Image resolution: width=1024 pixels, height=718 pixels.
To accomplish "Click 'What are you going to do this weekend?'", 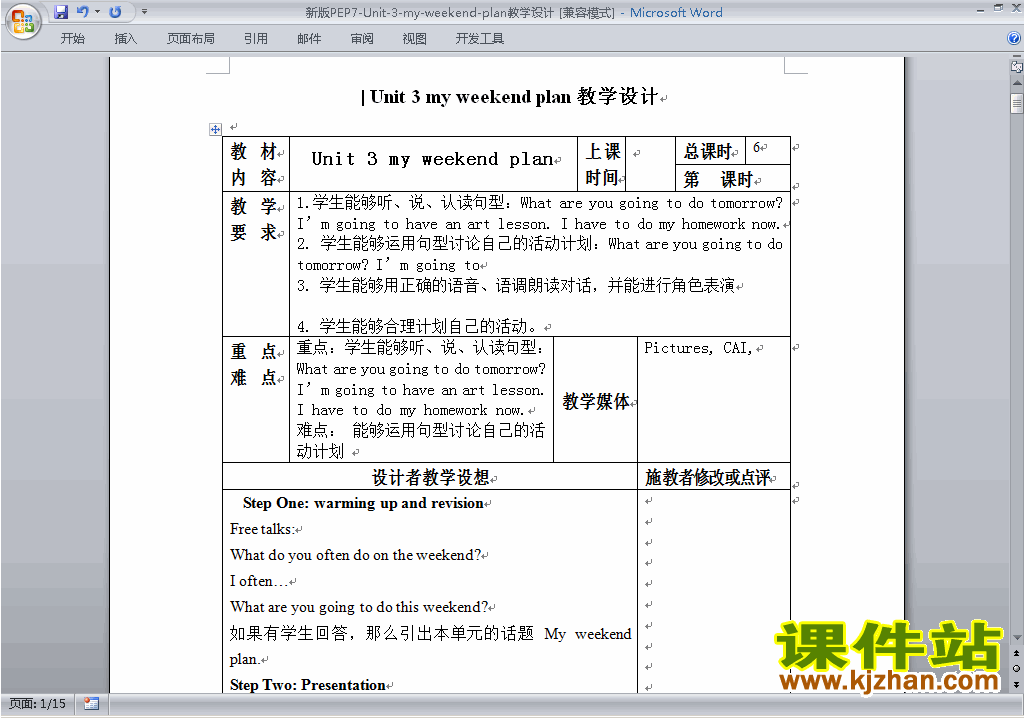I will click(x=359, y=608).
